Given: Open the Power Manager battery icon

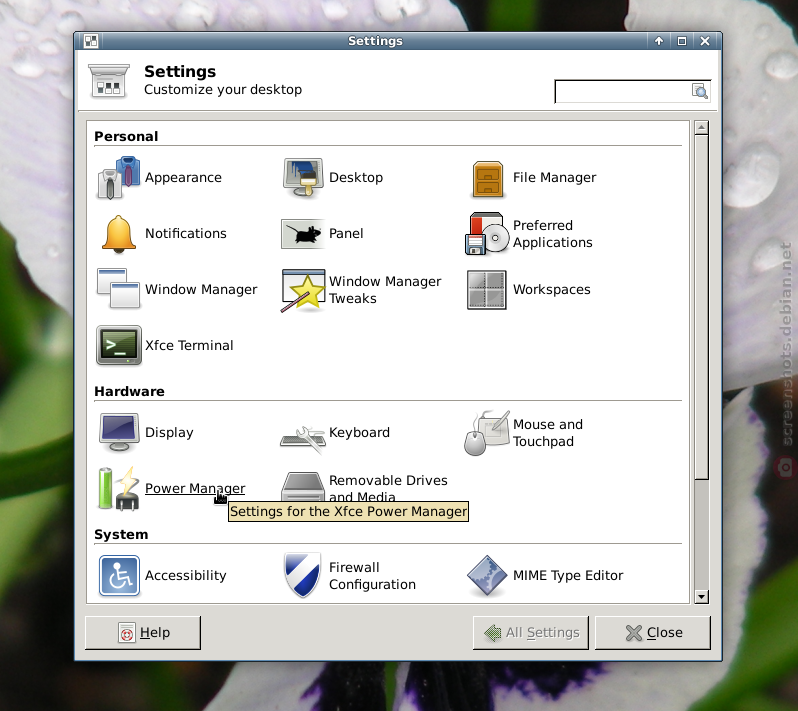Looking at the screenshot, I should 119,489.
